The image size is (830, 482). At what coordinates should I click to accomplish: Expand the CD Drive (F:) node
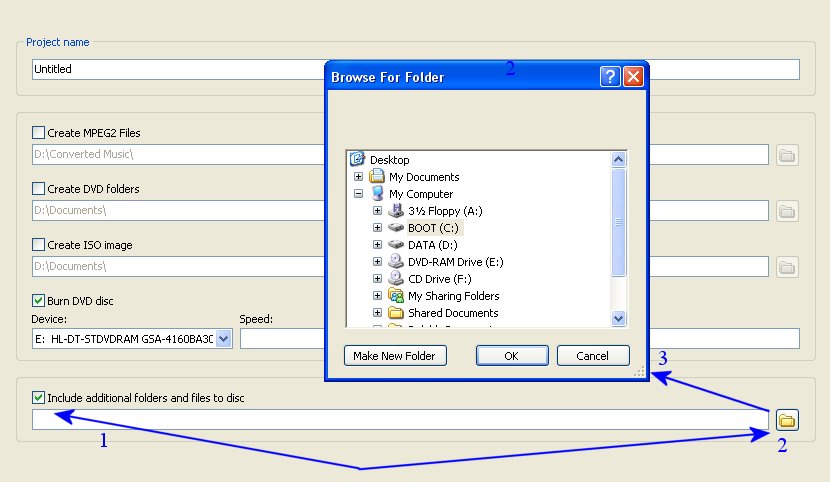click(x=377, y=278)
